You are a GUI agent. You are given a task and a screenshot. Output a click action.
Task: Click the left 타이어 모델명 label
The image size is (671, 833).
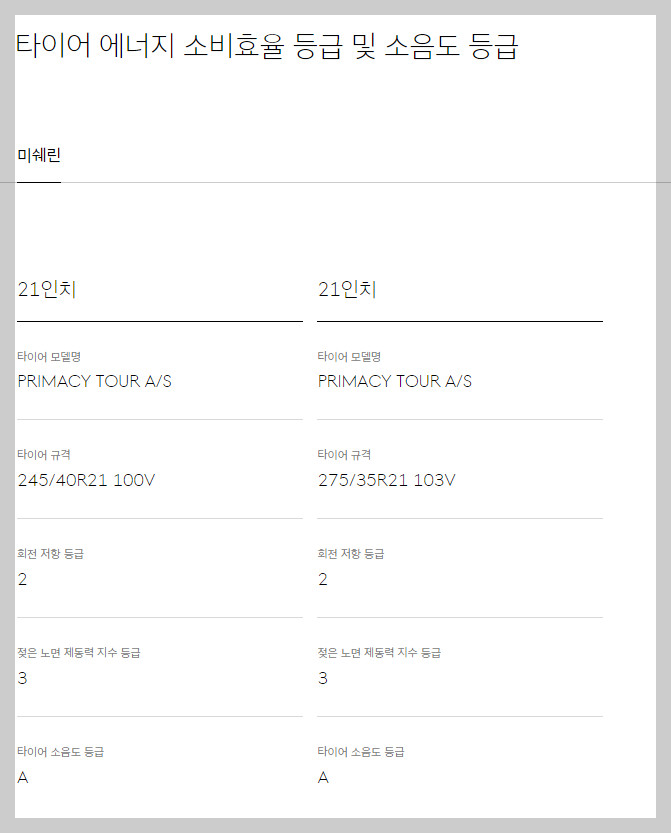pyautogui.click(x=47, y=356)
